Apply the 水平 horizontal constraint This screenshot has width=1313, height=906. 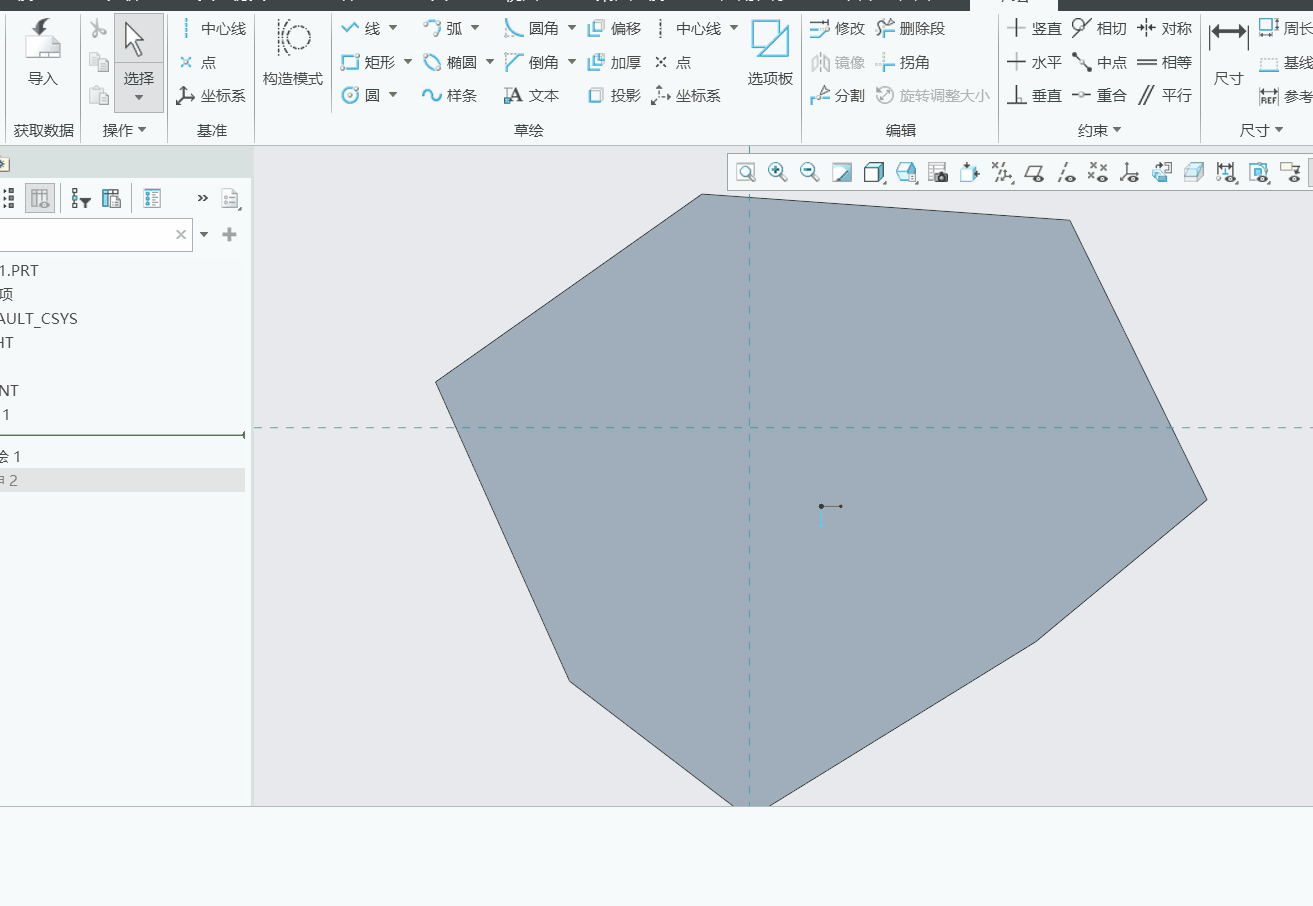1034,62
